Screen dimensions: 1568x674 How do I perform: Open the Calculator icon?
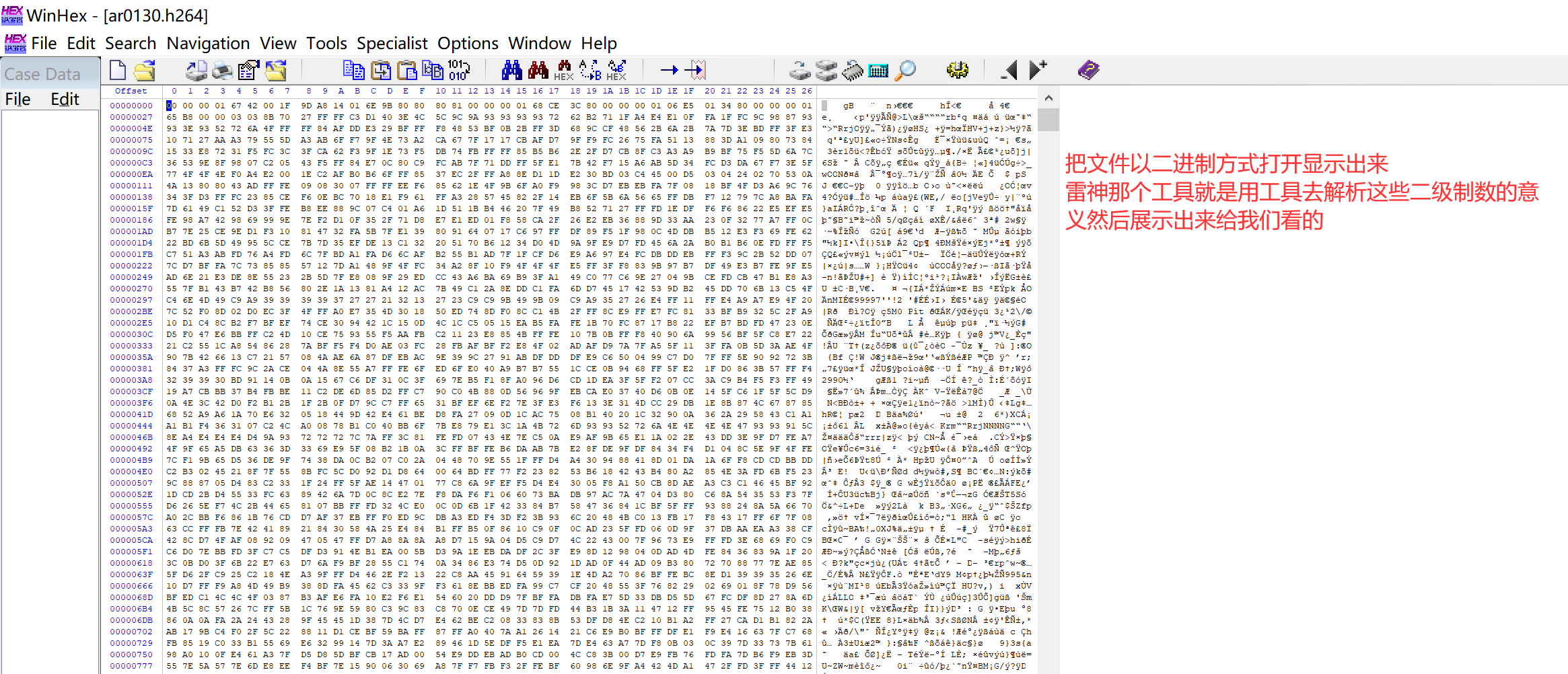click(x=878, y=71)
